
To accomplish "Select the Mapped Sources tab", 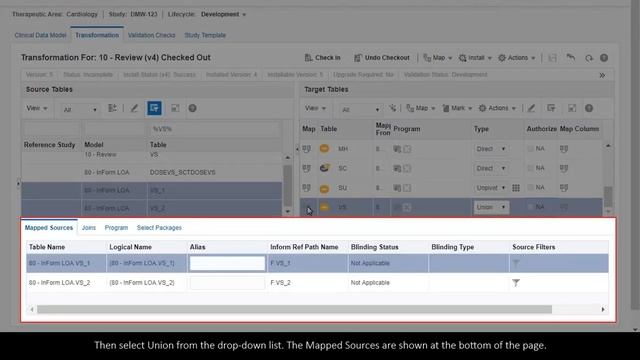I will (x=49, y=228).
